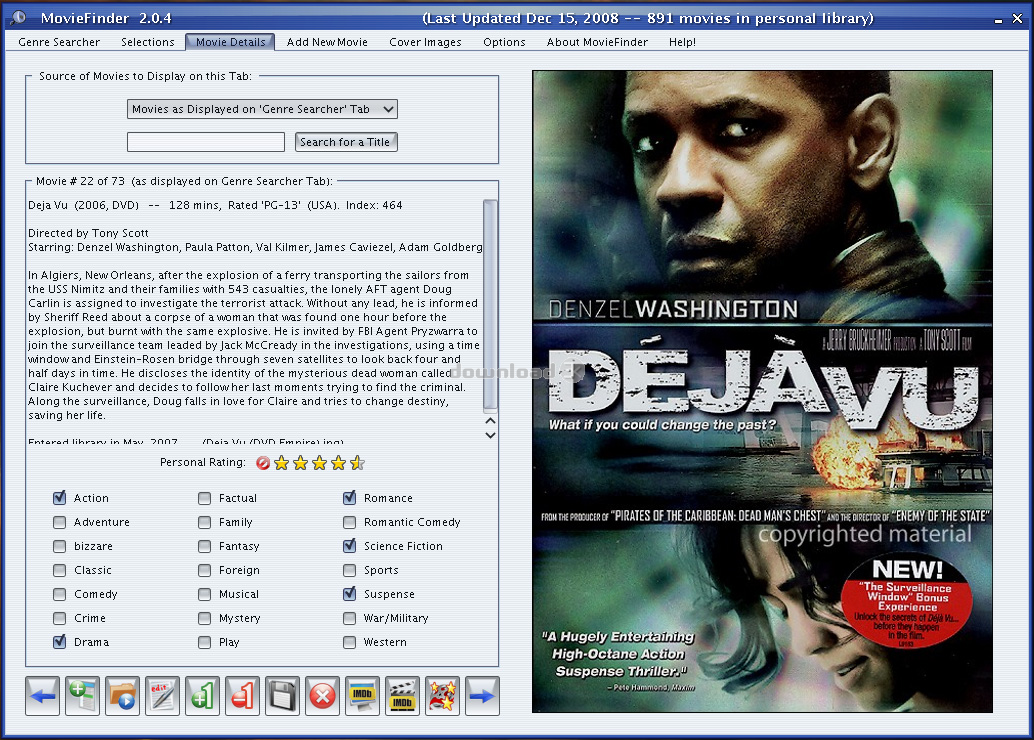Set personal rating to third star
Screen dimensions: 1034x740
pyautogui.click(x=320, y=463)
